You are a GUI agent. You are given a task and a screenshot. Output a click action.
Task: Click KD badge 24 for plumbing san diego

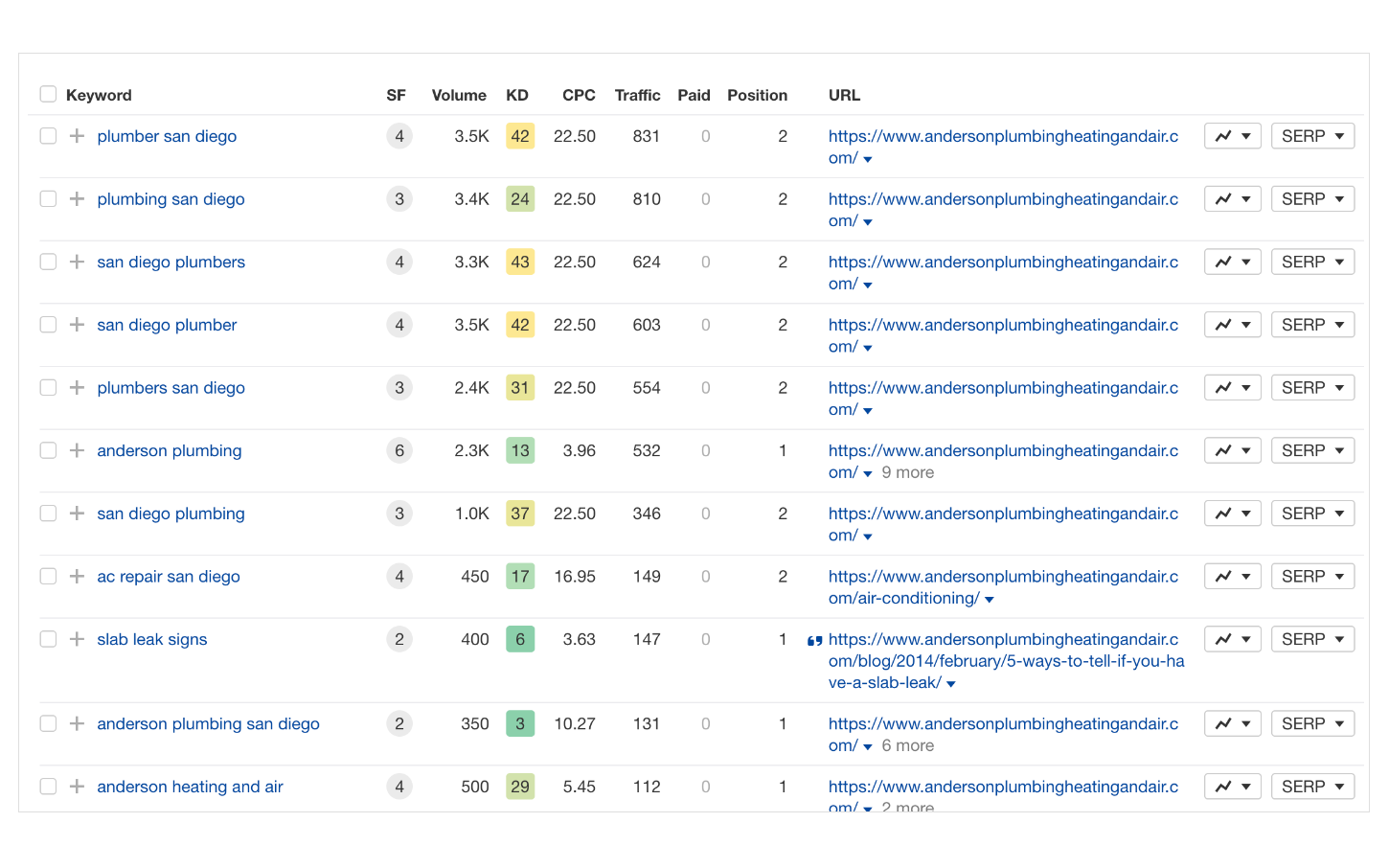[520, 199]
